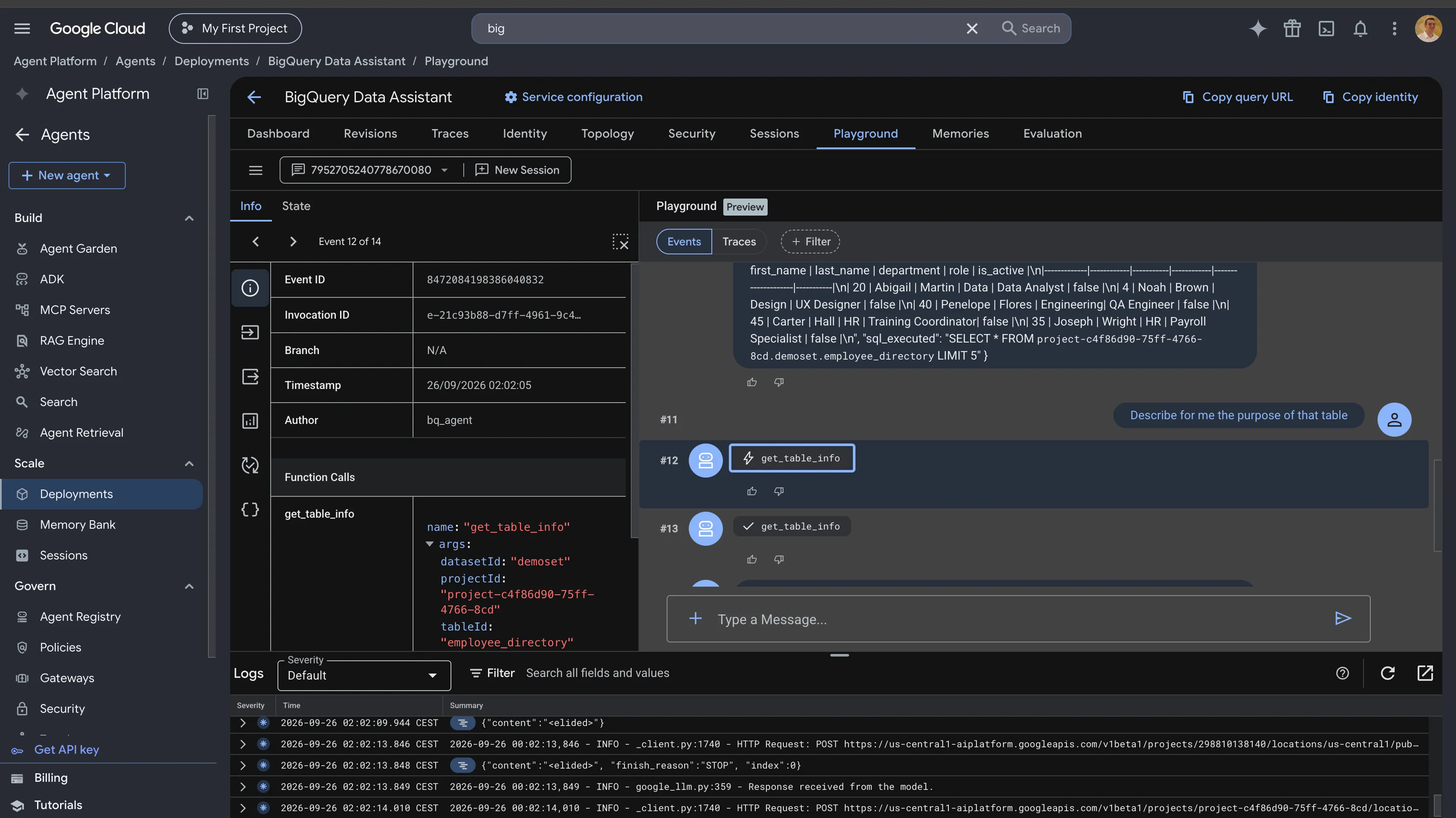Screen dimensions: 1456x818
Task: Clear the search box text
Action: click(x=972, y=28)
